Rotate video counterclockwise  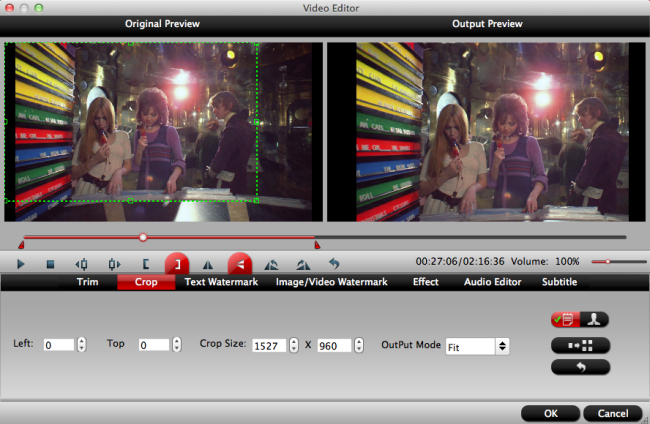(x=271, y=264)
